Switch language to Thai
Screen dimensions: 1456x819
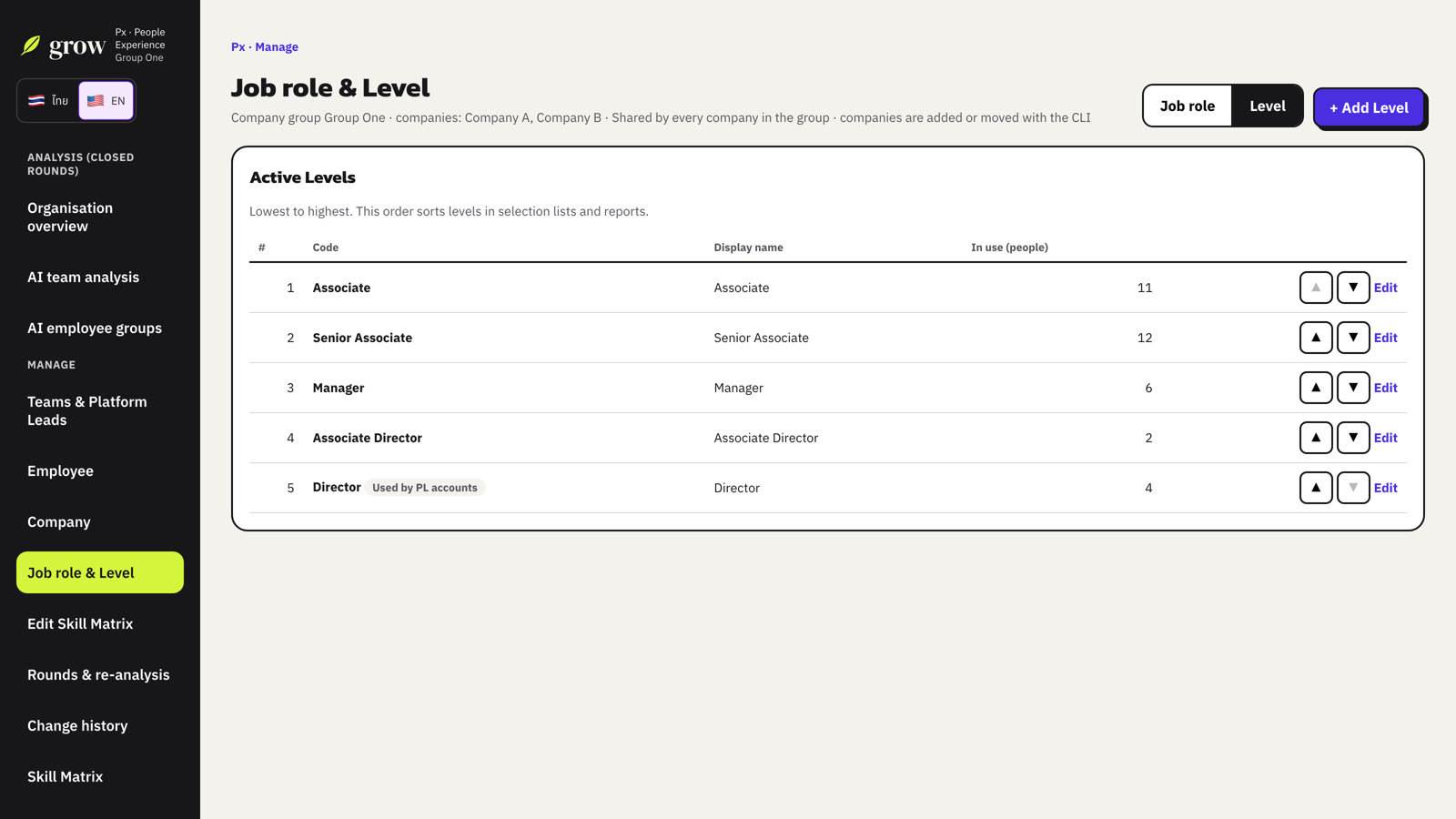click(48, 100)
